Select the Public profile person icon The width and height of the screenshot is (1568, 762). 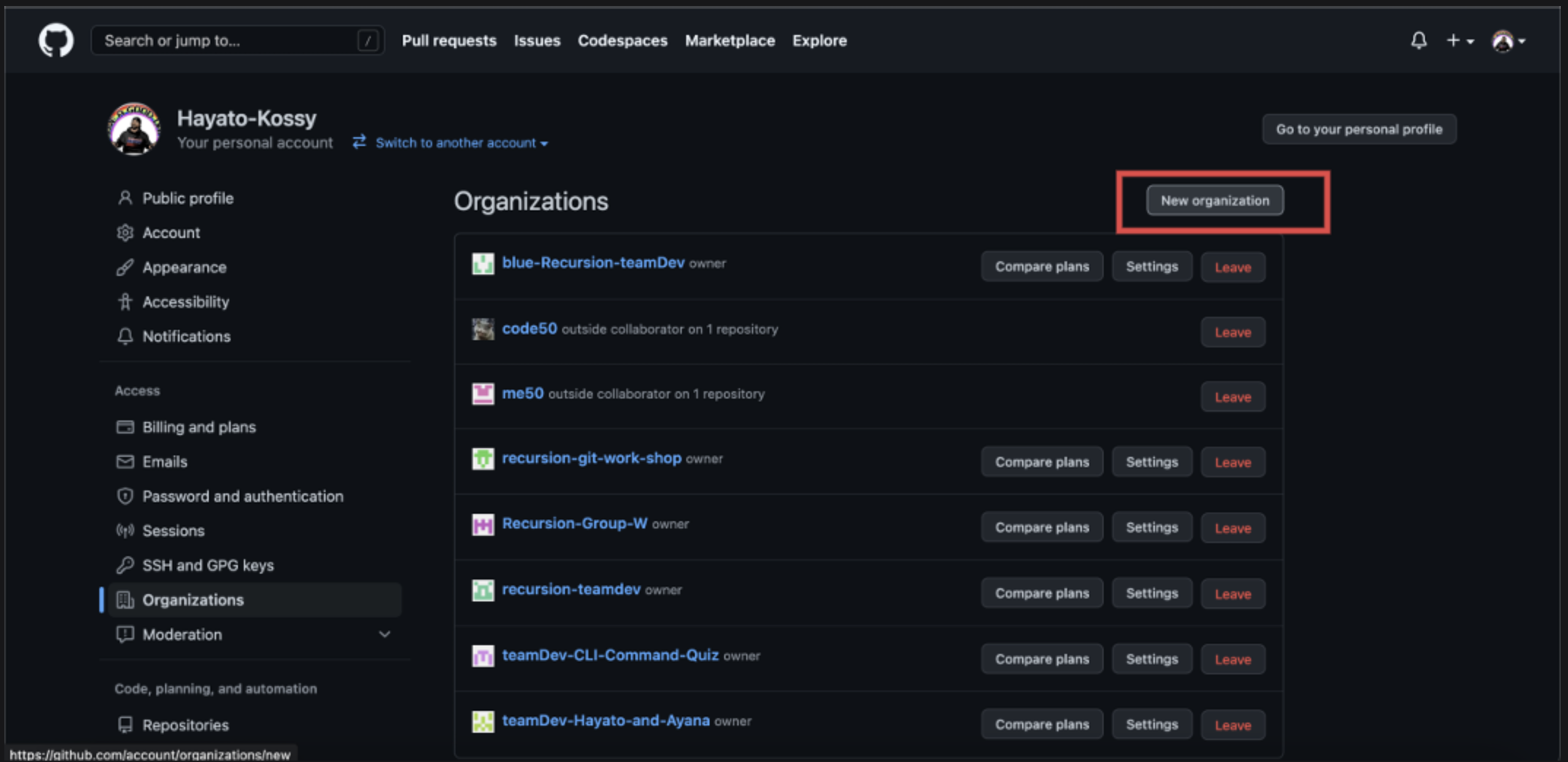point(124,198)
